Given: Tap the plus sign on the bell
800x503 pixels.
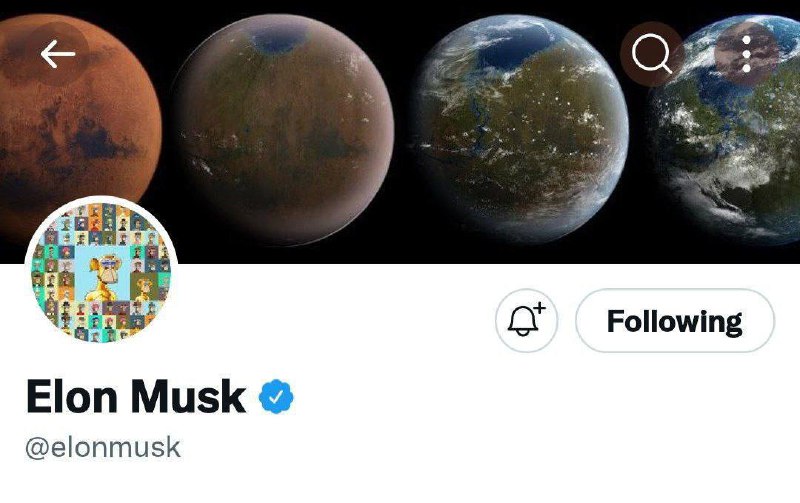Looking at the screenshot, I should pos(540,308).
